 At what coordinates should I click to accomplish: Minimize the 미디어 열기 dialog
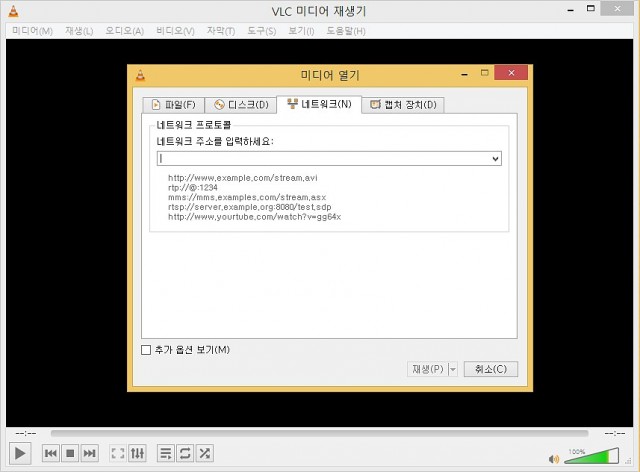(464, 74)
